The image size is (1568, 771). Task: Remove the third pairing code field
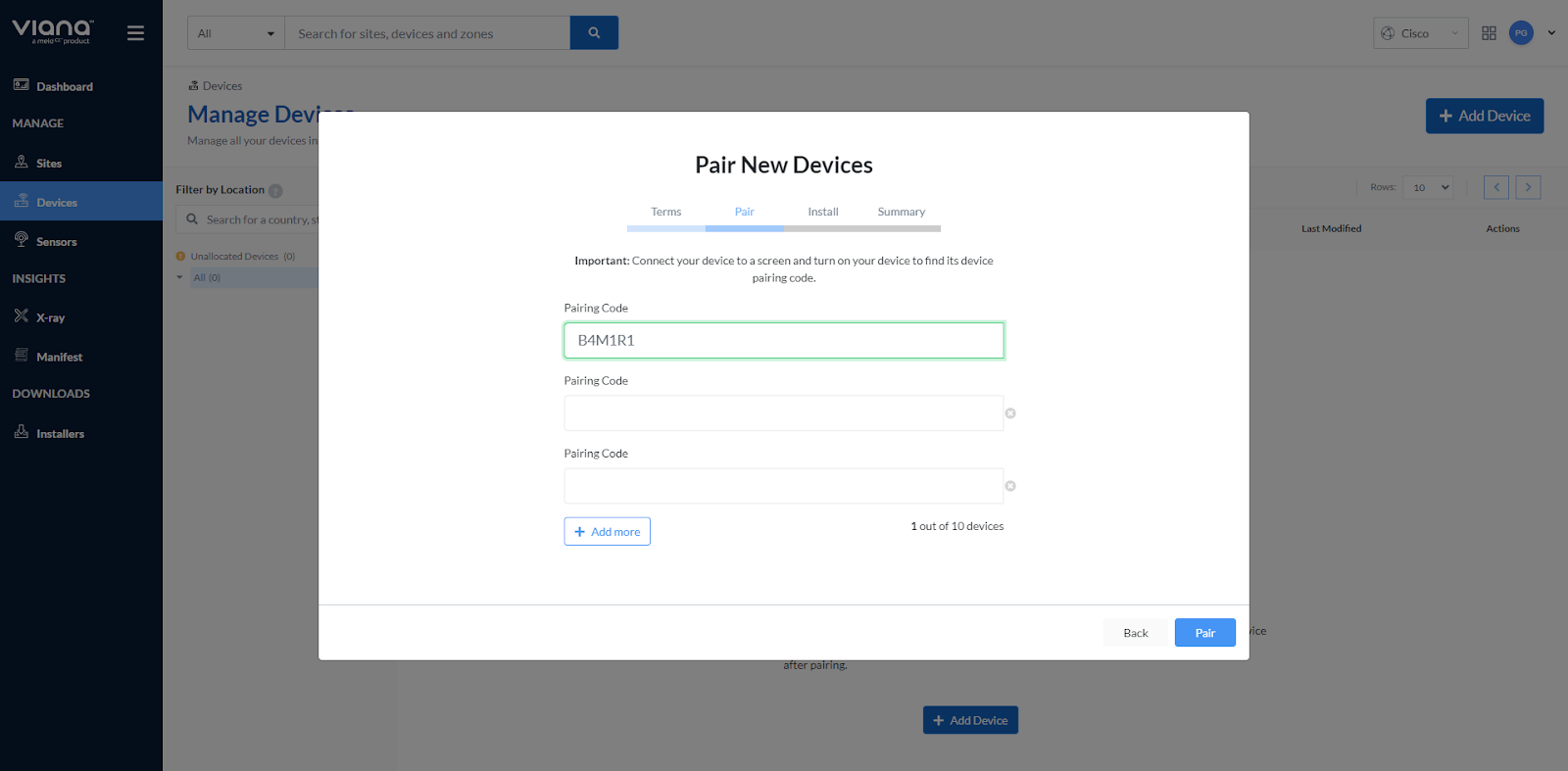1010,486
